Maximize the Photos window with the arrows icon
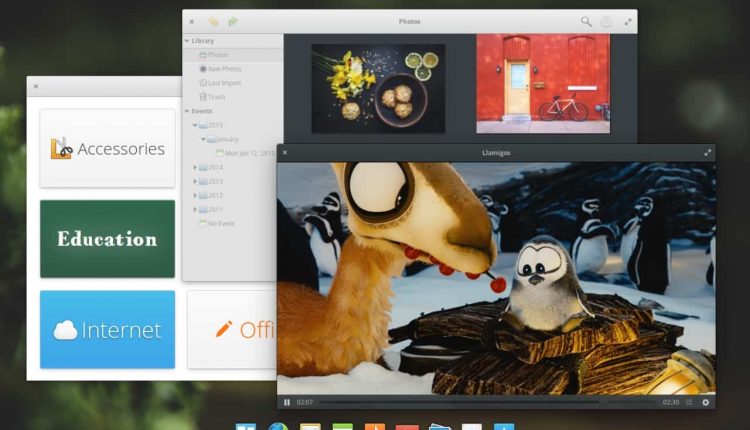This screenshot has height=430, width=750. (628, 22)
